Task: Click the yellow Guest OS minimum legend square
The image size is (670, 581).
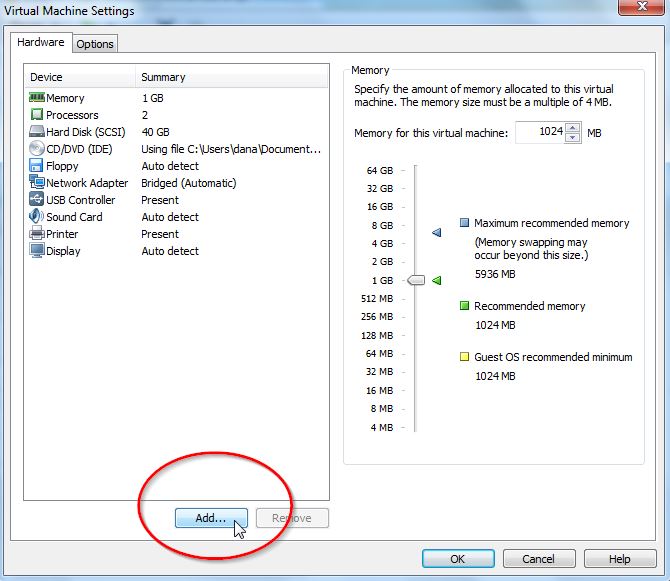Action: 464,356
